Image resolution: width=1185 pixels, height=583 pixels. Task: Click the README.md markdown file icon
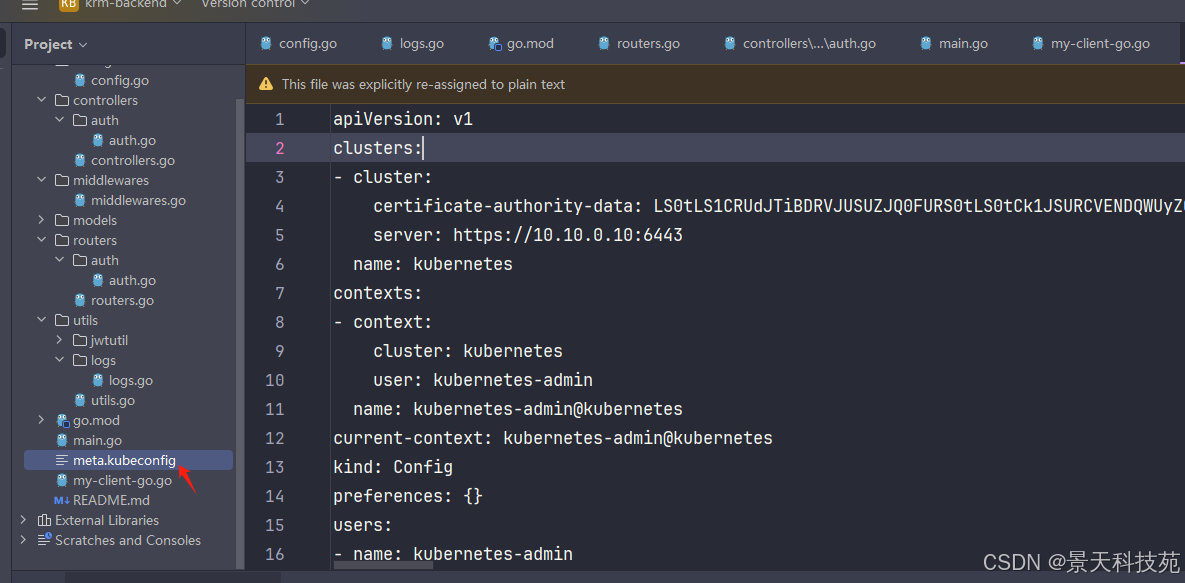61,500
